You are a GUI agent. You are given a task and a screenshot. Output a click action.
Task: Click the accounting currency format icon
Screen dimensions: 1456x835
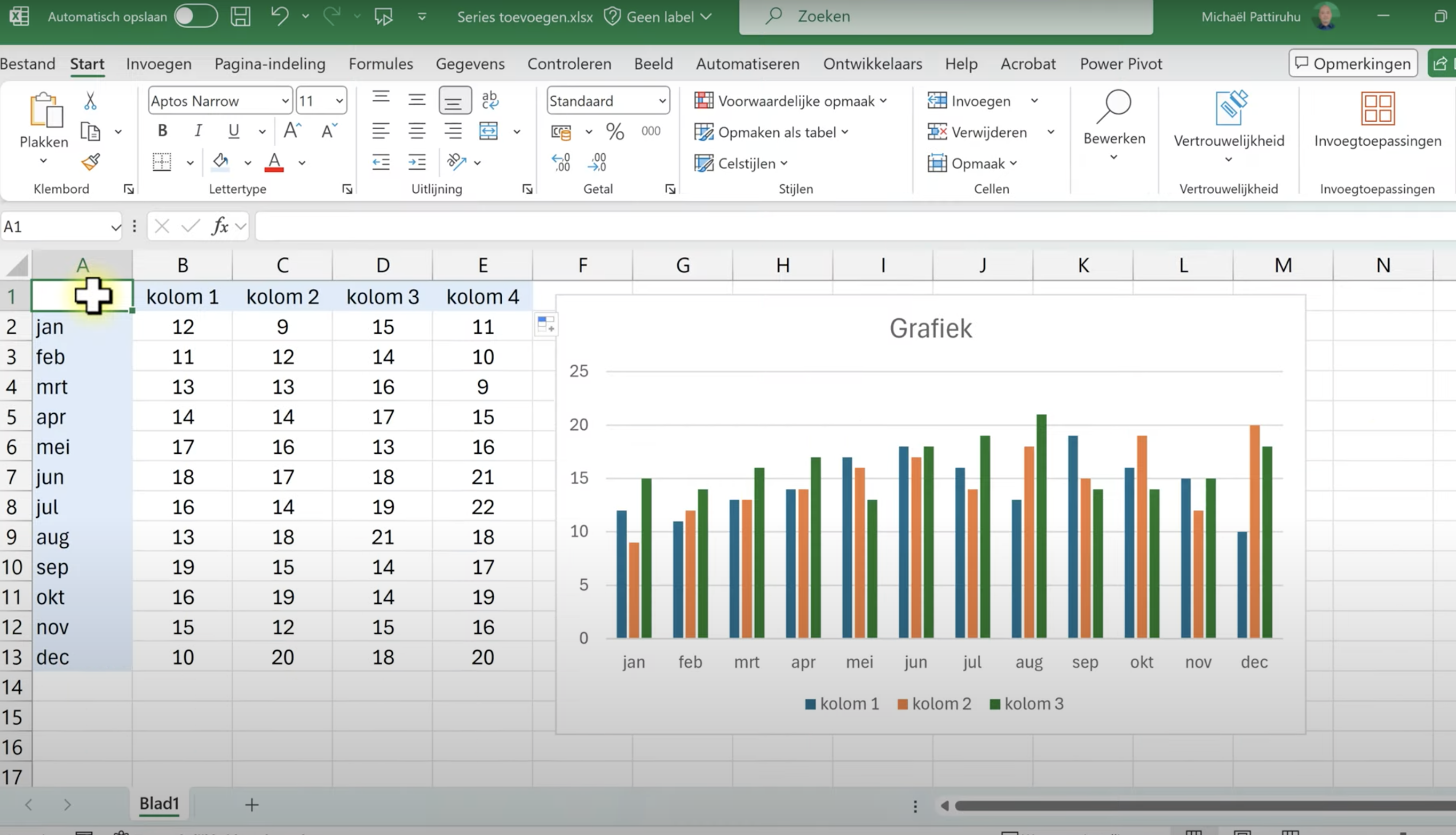click(x=561, y=132)
